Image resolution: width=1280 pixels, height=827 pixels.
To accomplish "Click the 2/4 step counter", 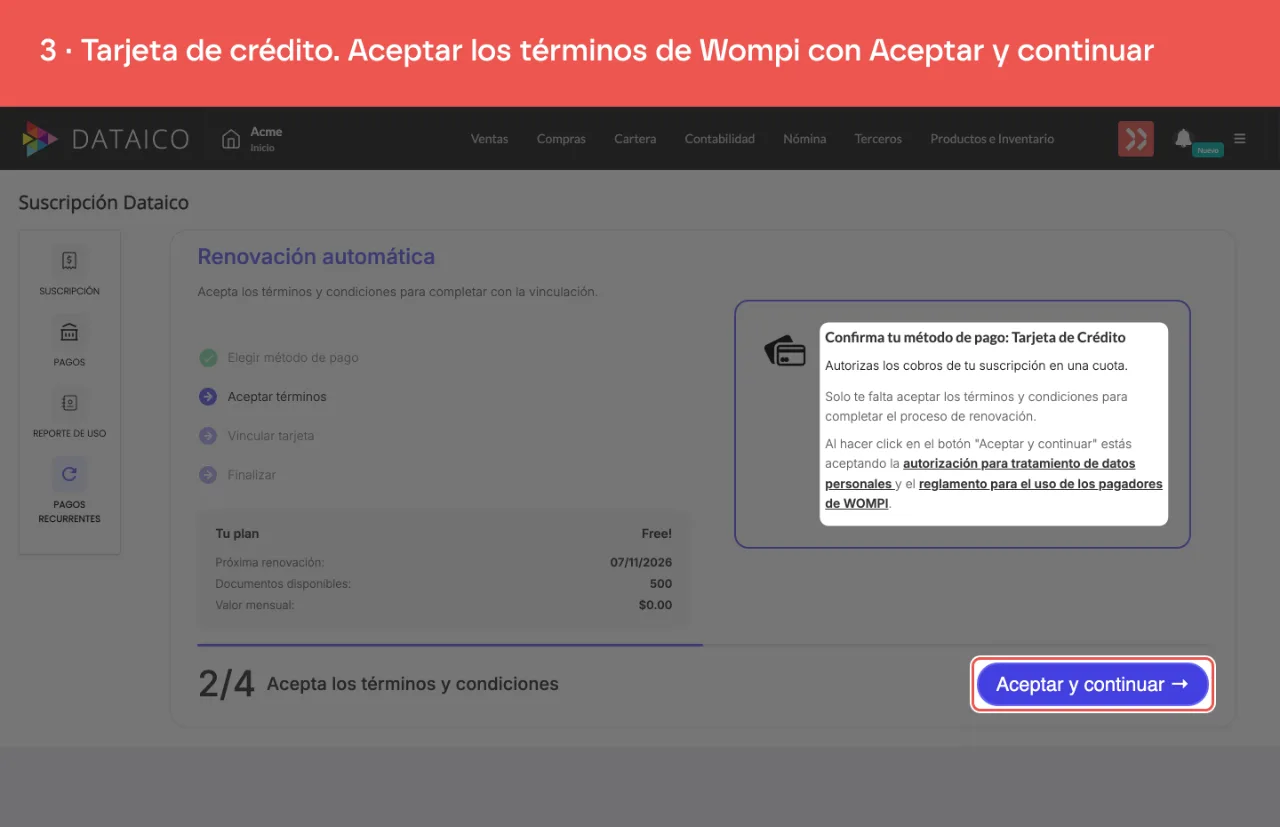I will 226,684.
